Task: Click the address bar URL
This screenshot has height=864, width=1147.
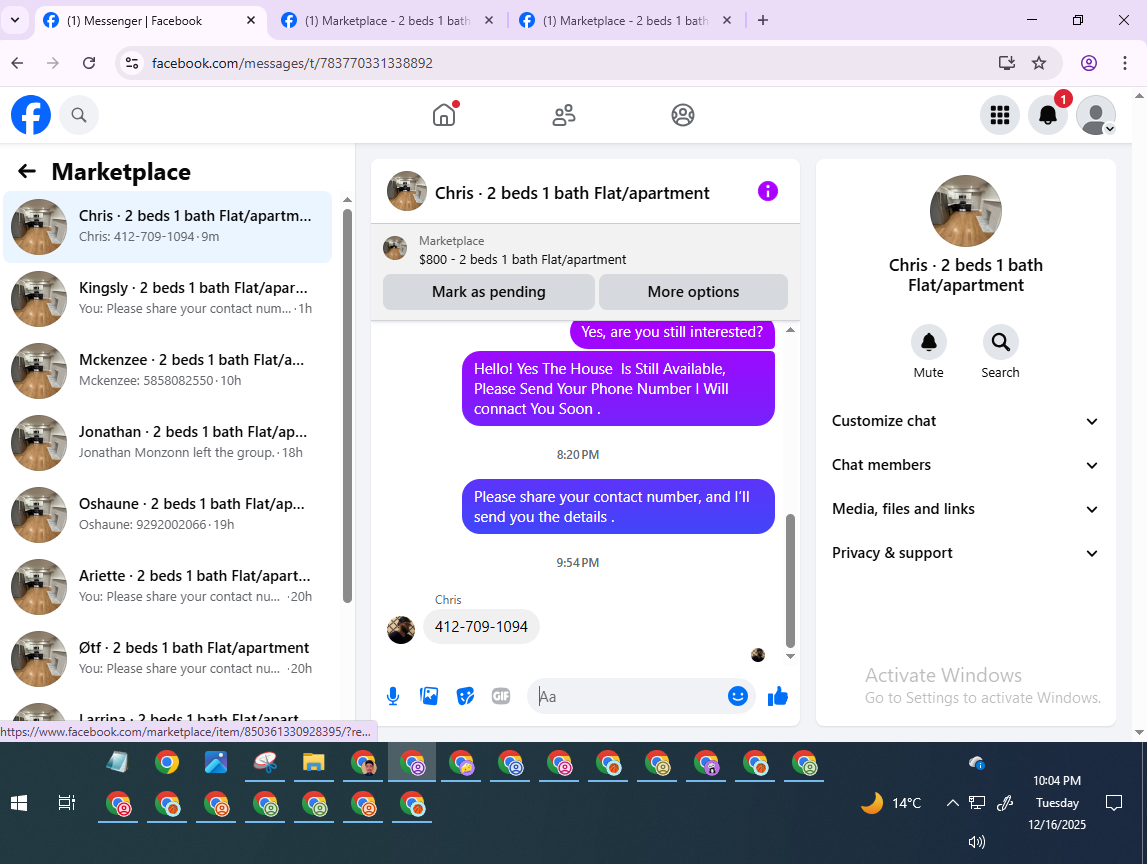Action: (x=293, y=63)
